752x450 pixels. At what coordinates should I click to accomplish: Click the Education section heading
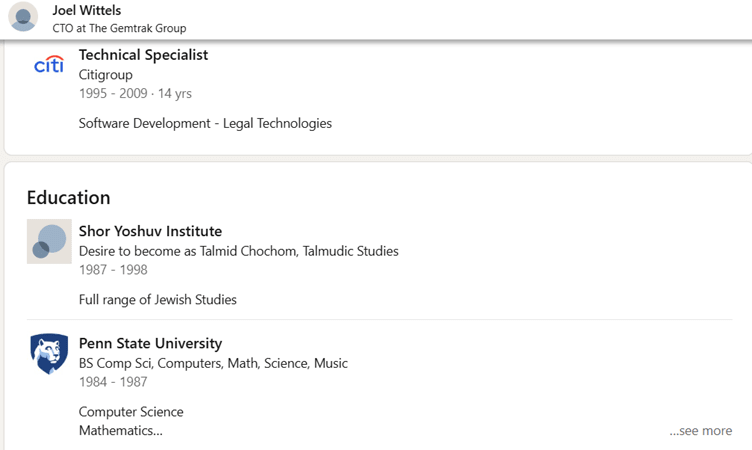pyautogui.click(x=68, y=197)
